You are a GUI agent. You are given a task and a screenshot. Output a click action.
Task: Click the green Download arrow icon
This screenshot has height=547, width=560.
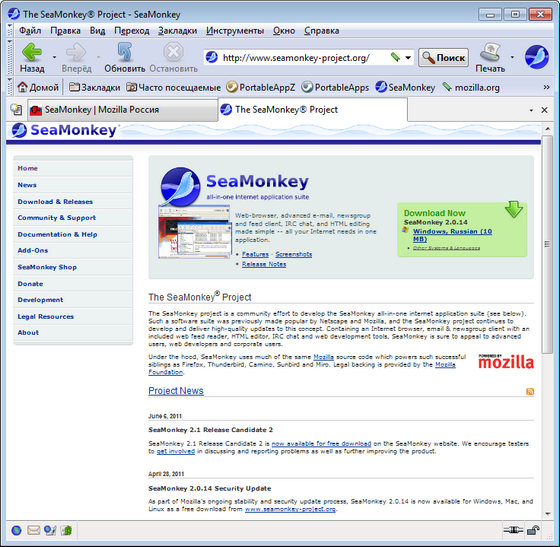tap(514, 209)
